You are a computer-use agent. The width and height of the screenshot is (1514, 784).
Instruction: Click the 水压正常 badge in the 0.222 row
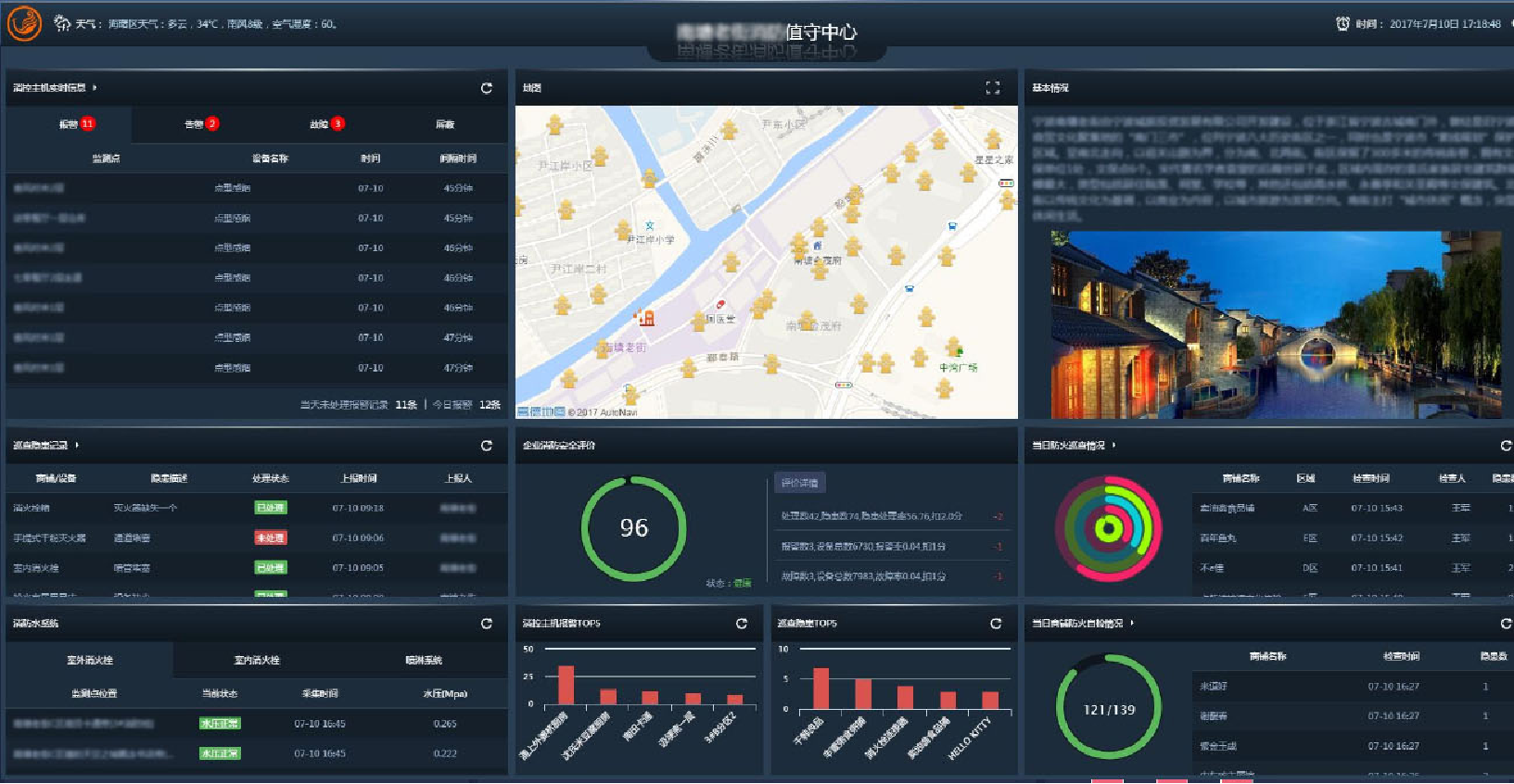[x=220, y=753]
